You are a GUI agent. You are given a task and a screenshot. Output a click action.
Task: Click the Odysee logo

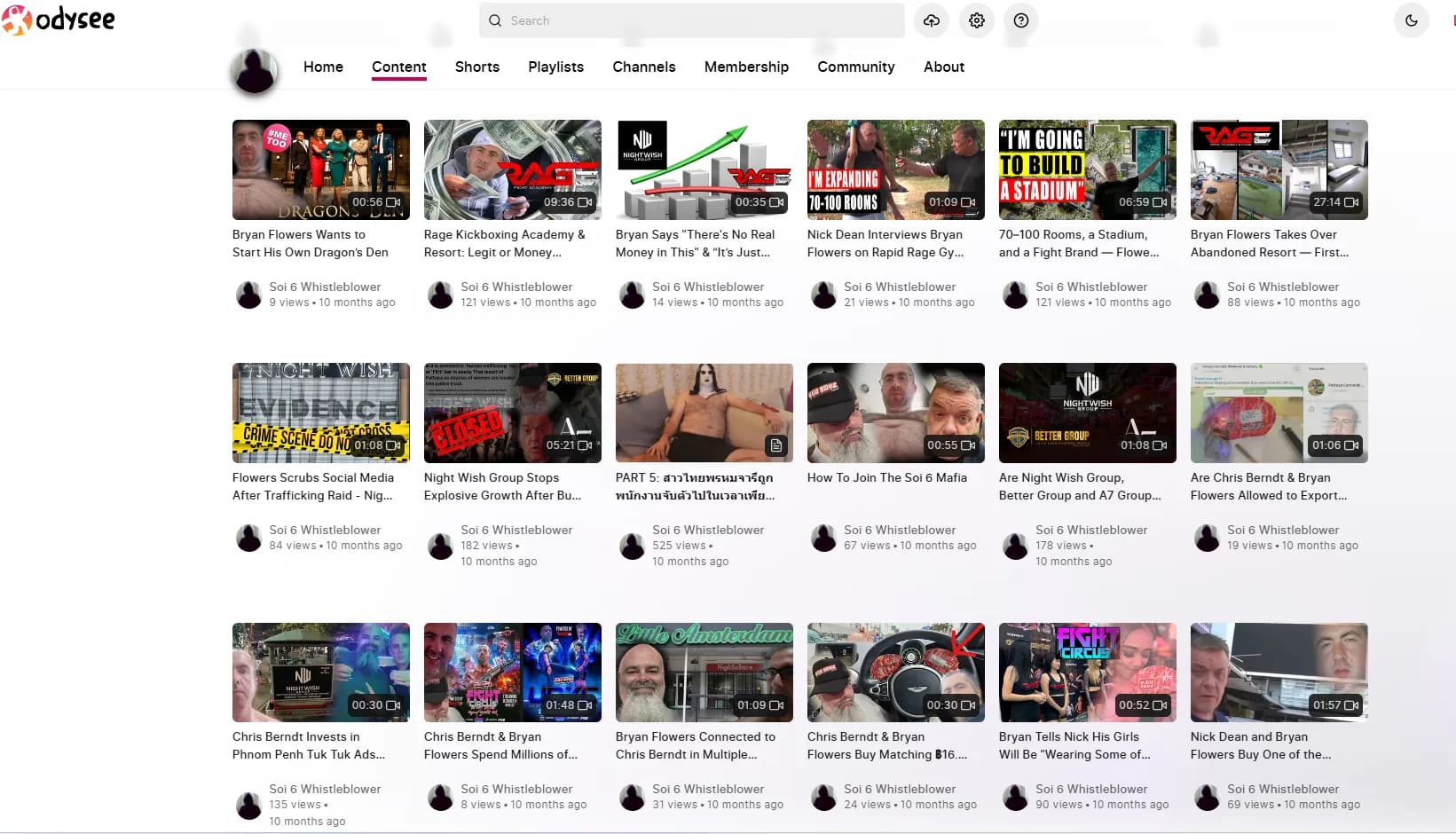(x=59, y=20)
